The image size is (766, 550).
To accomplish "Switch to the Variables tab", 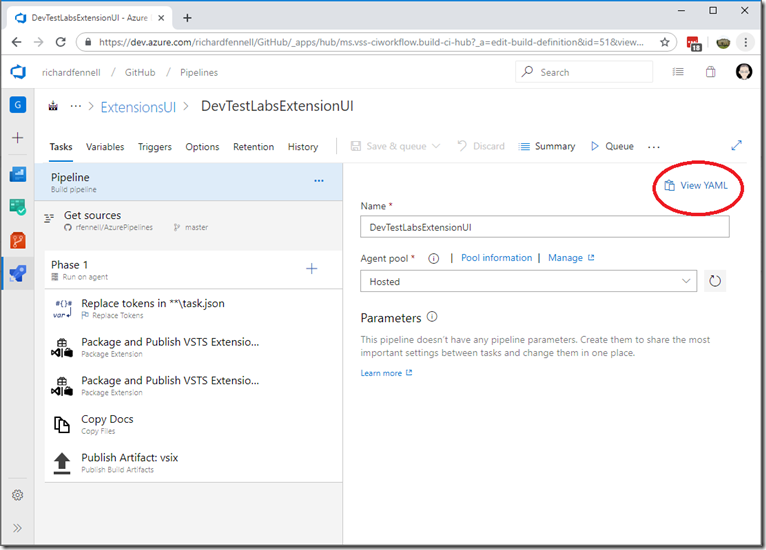I will 105,147.
